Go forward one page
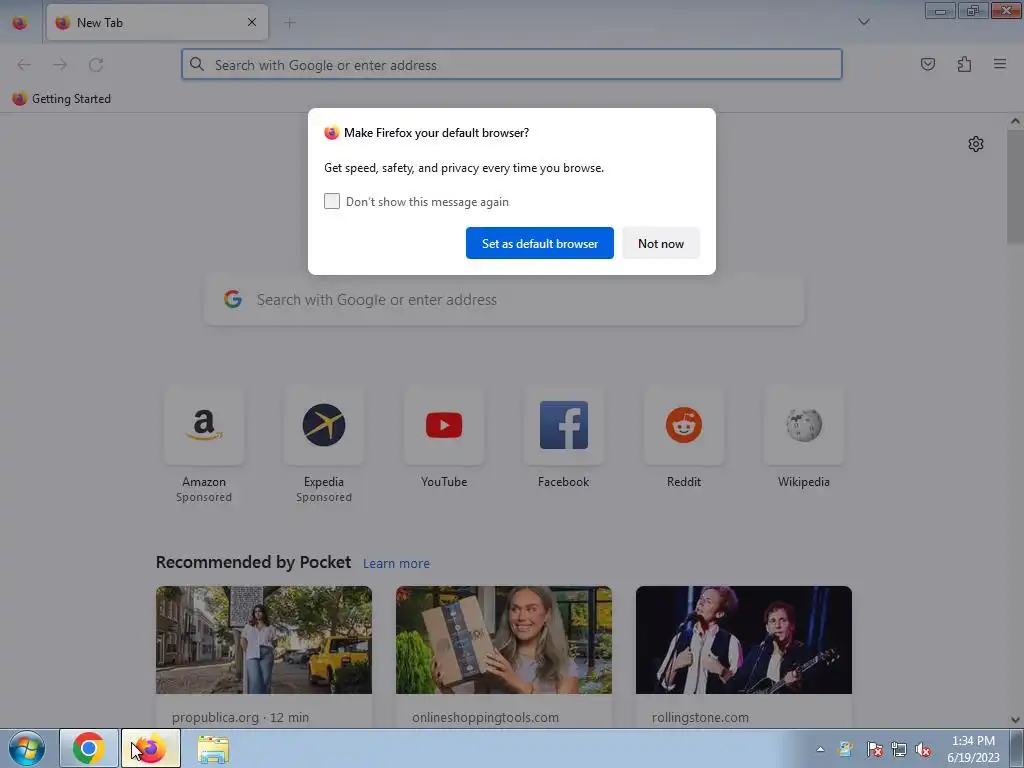1024x768 pixels. [60, 65]
